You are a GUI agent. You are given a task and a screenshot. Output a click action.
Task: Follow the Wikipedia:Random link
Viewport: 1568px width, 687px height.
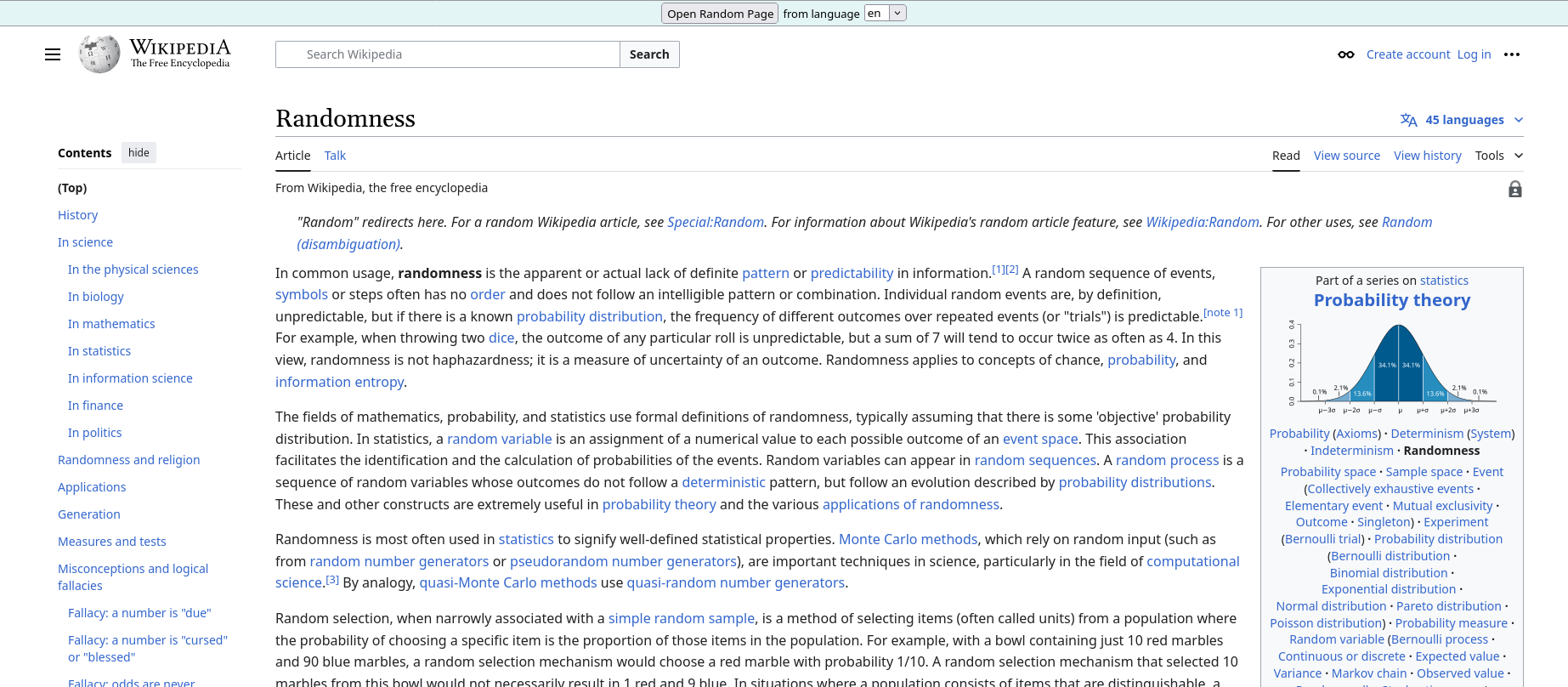tap(1203, 222)
